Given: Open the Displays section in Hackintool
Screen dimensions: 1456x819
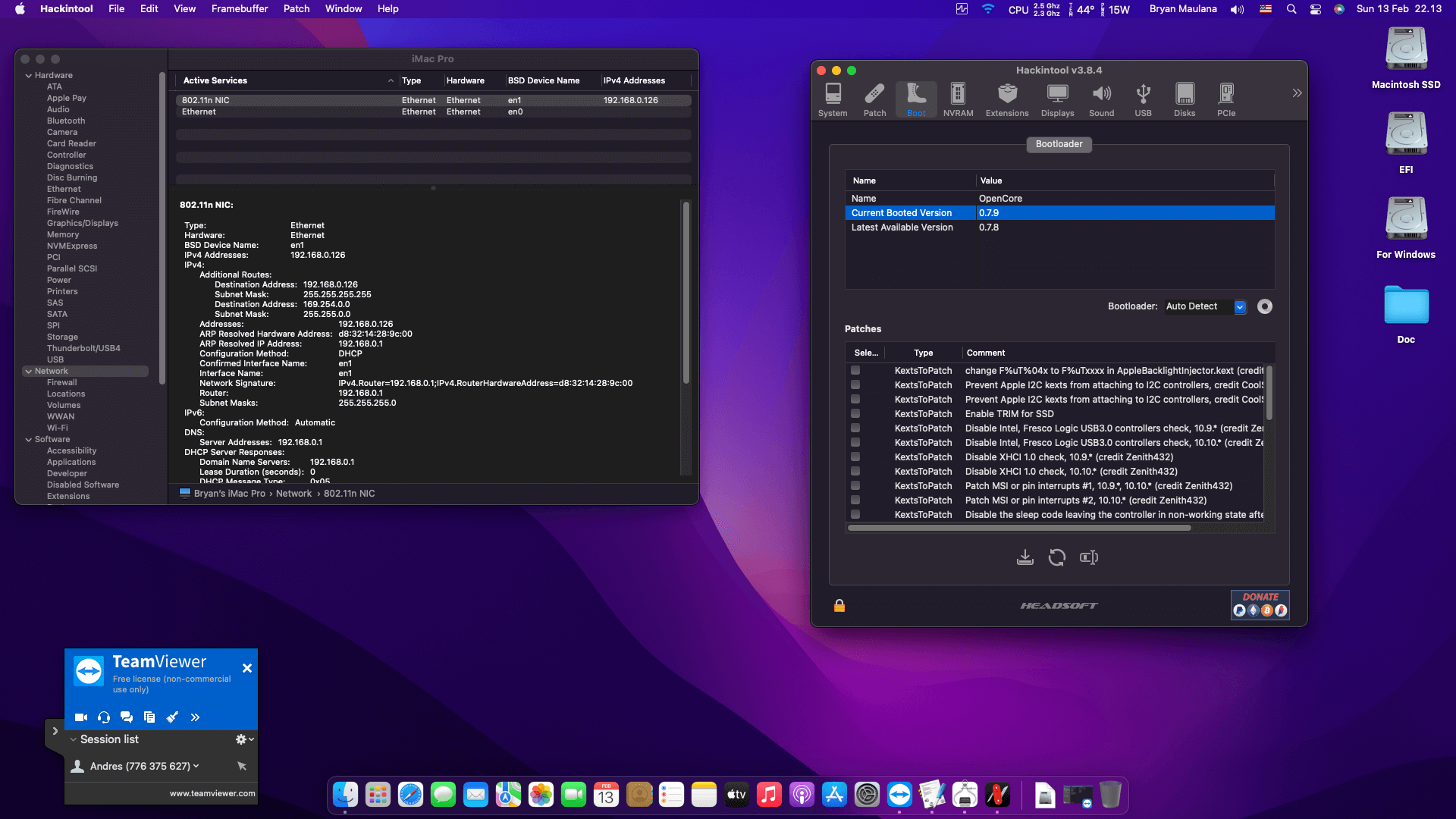Looking at the screenshot, I should [1057, 99].
